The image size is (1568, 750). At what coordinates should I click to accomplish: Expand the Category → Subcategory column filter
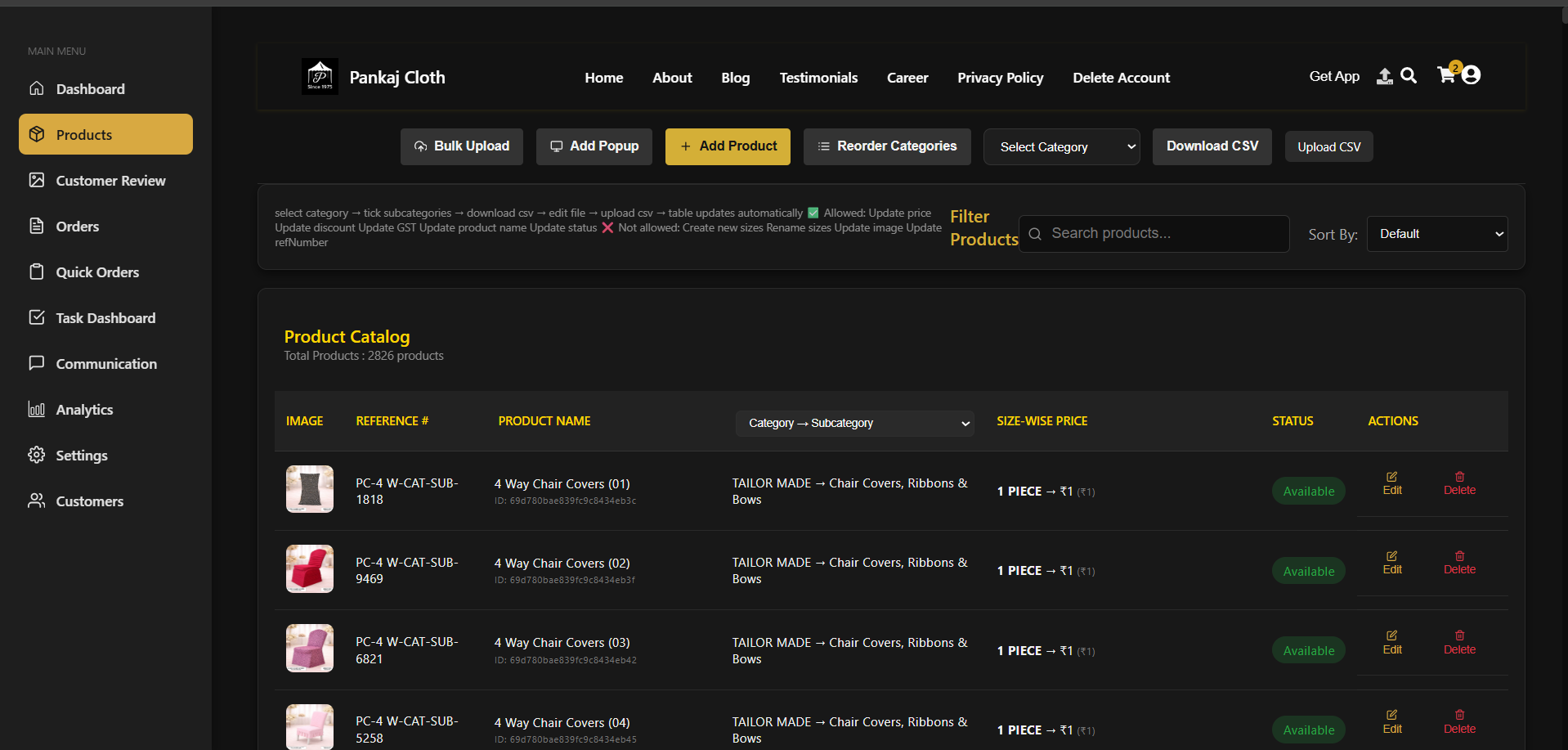pos(854,423)
